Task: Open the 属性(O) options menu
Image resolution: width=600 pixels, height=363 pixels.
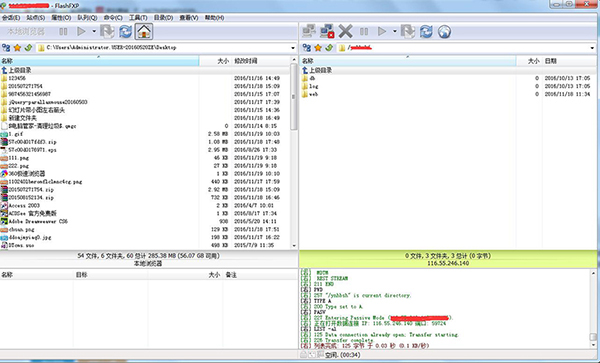Action: (61, 18)
